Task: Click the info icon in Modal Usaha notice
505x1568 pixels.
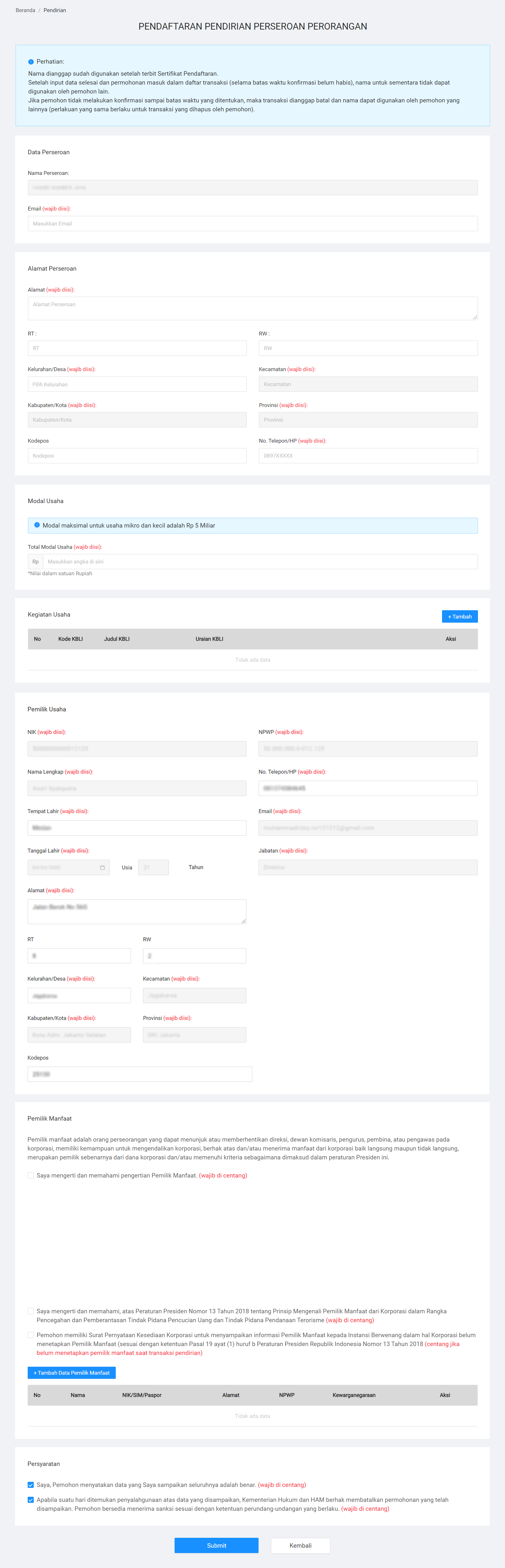Action: (x=37, y=525)
